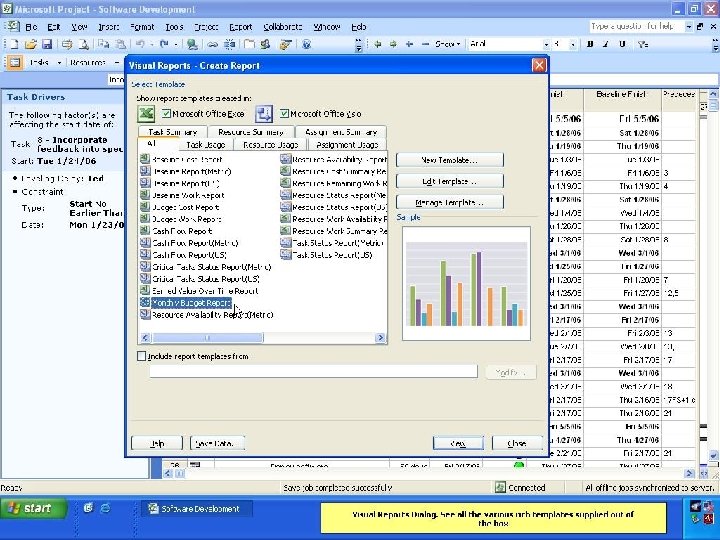
Task: Click the Paste toolbar icon
Action: tap(120, 44)
